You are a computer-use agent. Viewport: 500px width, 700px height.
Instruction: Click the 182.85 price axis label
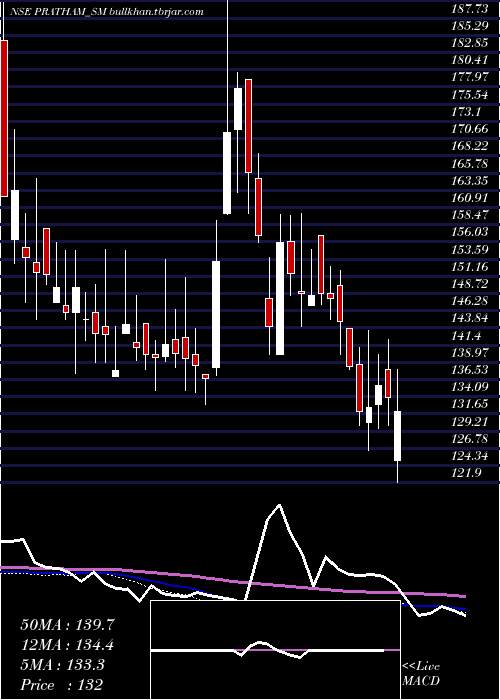[x=470, y=43]
